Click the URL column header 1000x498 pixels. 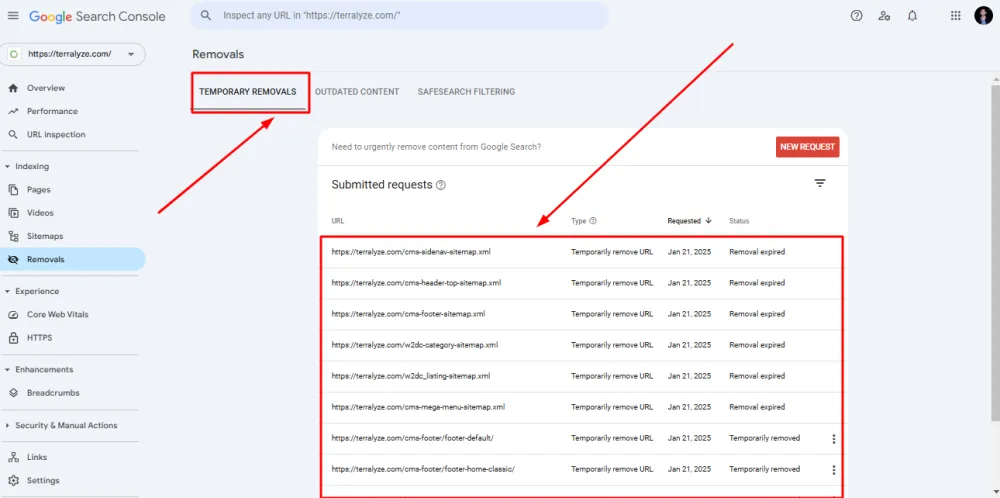coord(338,221)
